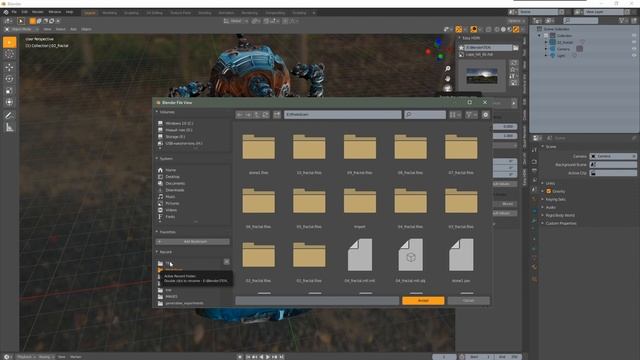Viewport: 640px width, 360px height.
Task: Collapse the Recent section in File View
Action: [157, 252]
